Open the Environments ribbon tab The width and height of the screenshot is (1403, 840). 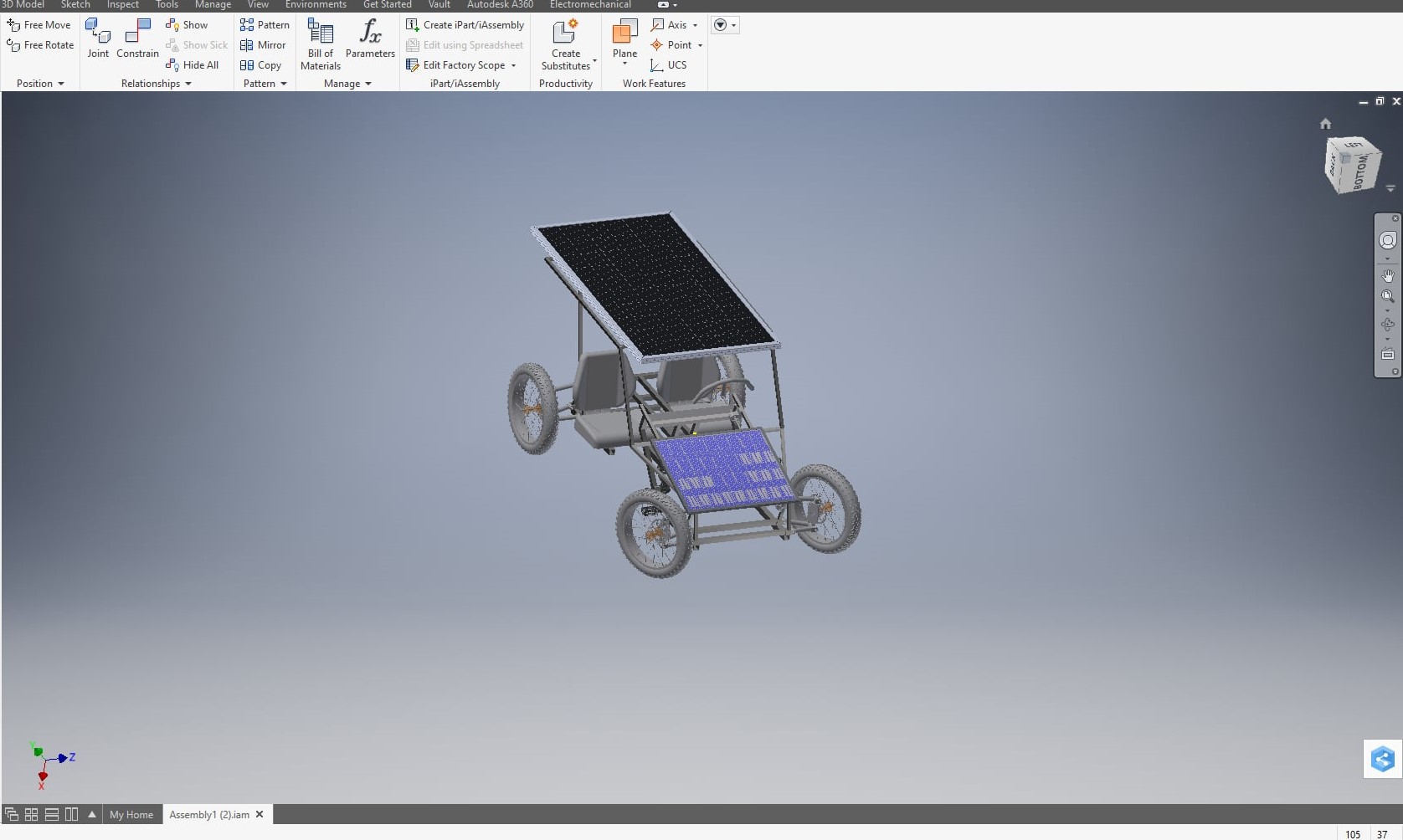point(316,5)
